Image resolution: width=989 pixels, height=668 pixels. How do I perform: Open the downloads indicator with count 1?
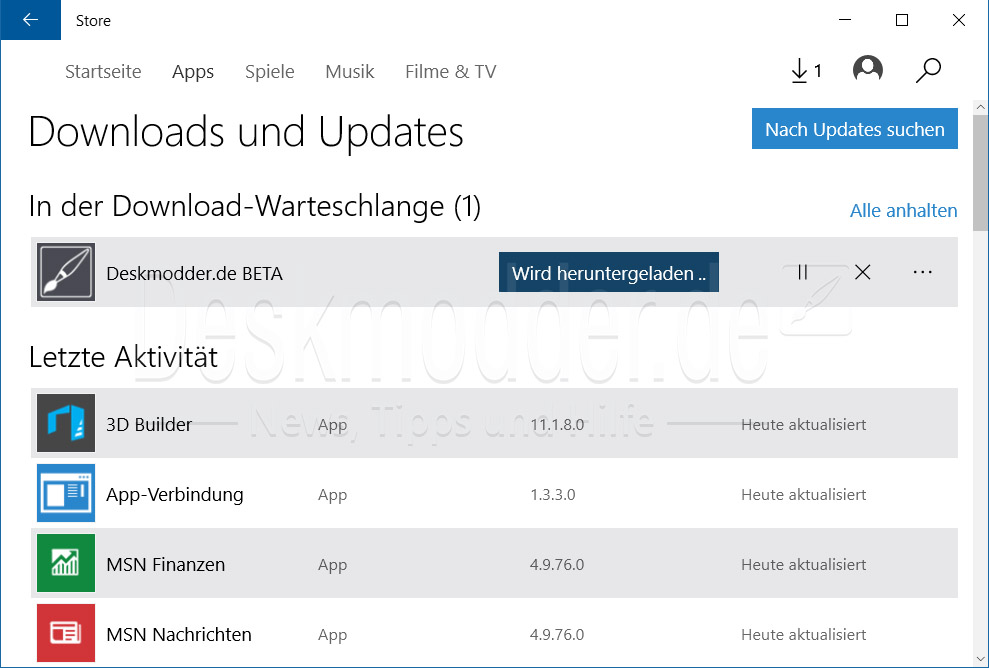(x=806, y=70)
